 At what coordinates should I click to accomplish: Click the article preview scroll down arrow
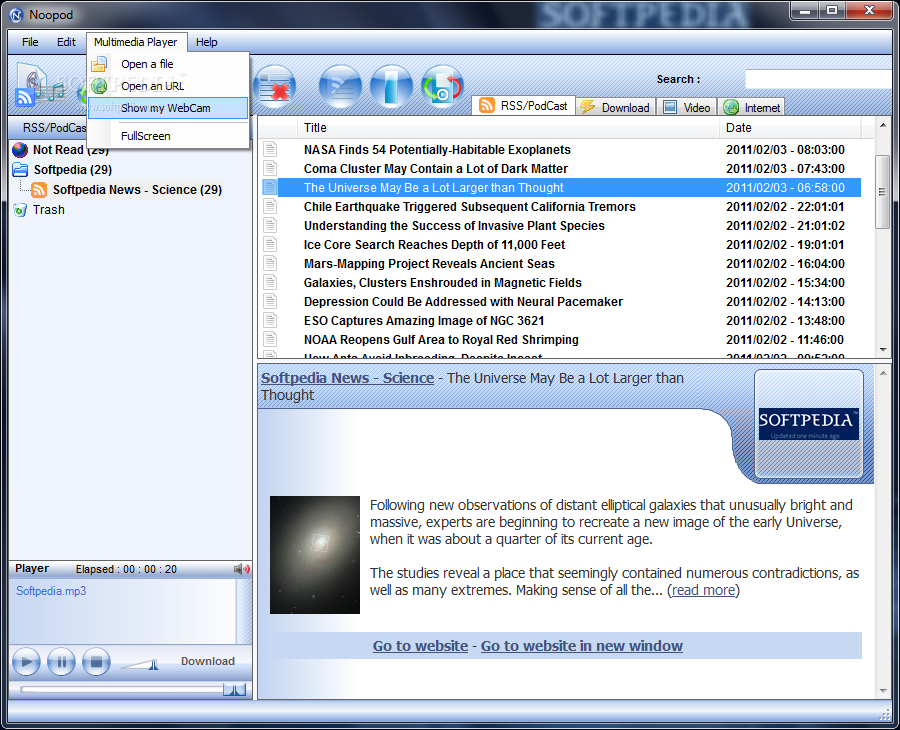pos(883,690)
